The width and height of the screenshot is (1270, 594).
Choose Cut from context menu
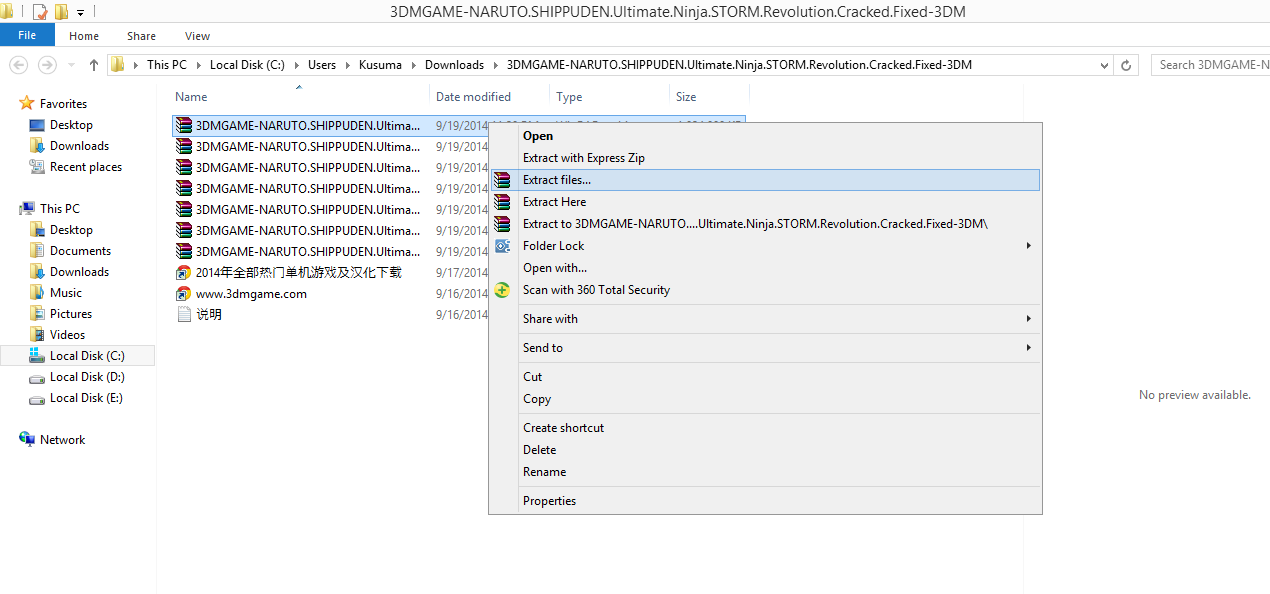click(765, 377)
